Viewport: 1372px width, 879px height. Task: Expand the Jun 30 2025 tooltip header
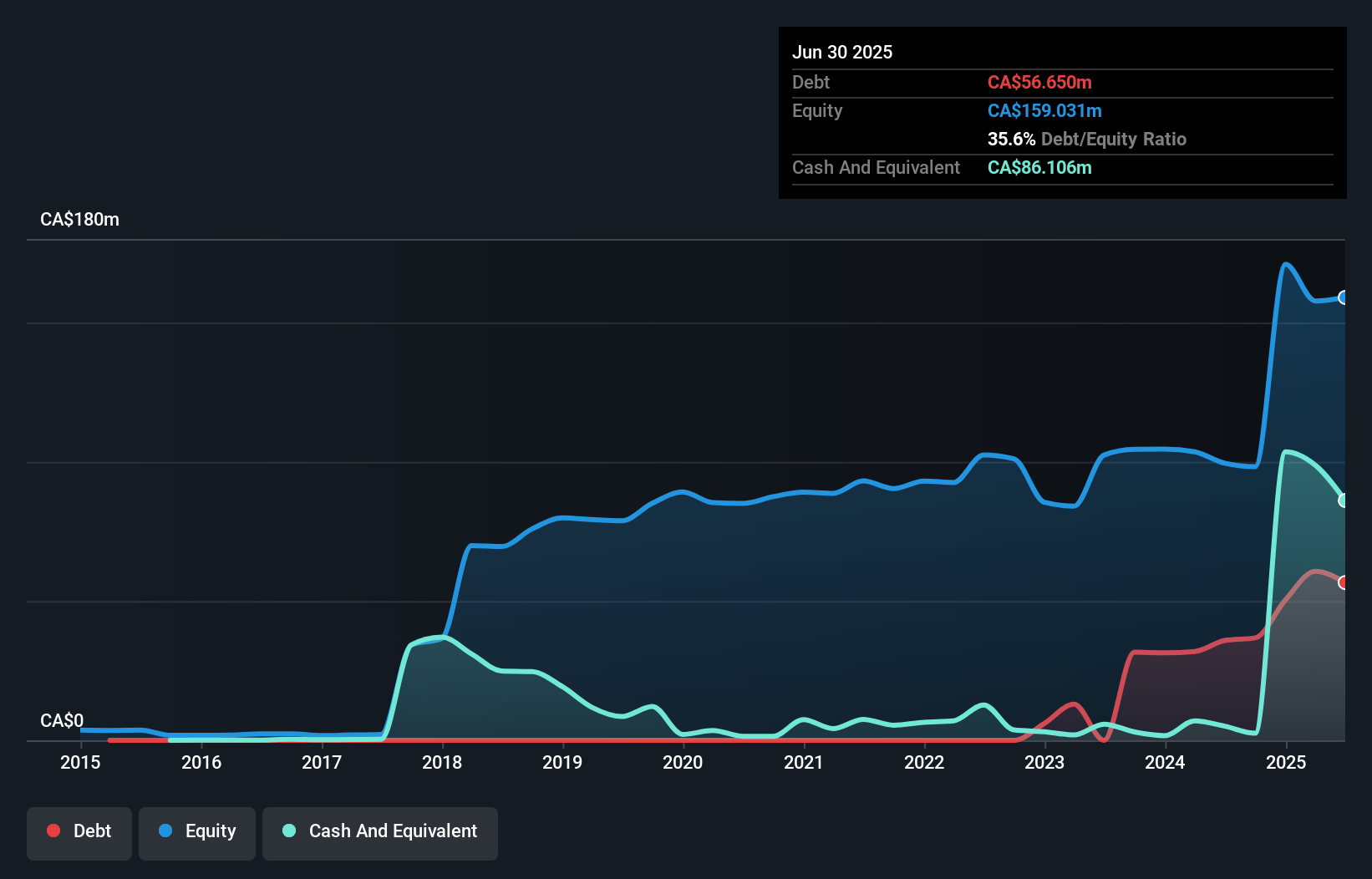tap(842, 52)
